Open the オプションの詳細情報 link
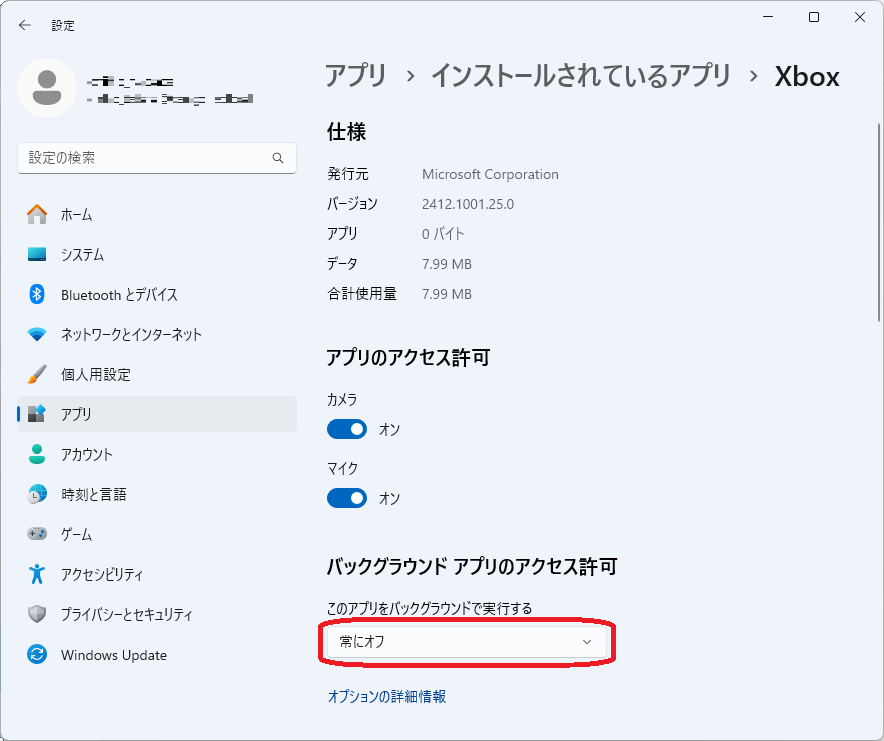This screenshot has width=884, height=741. (387, 697)
